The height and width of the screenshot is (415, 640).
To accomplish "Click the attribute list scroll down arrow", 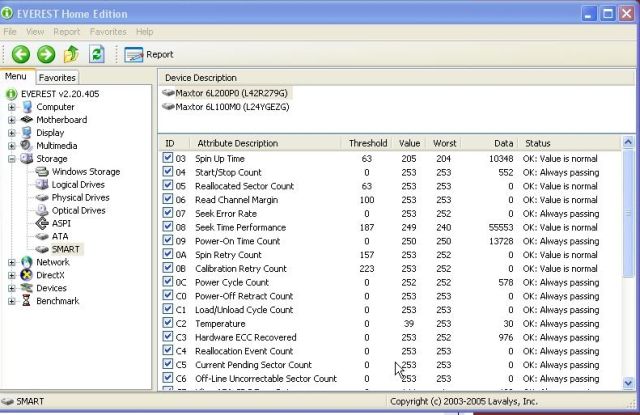I will (628, 383).
